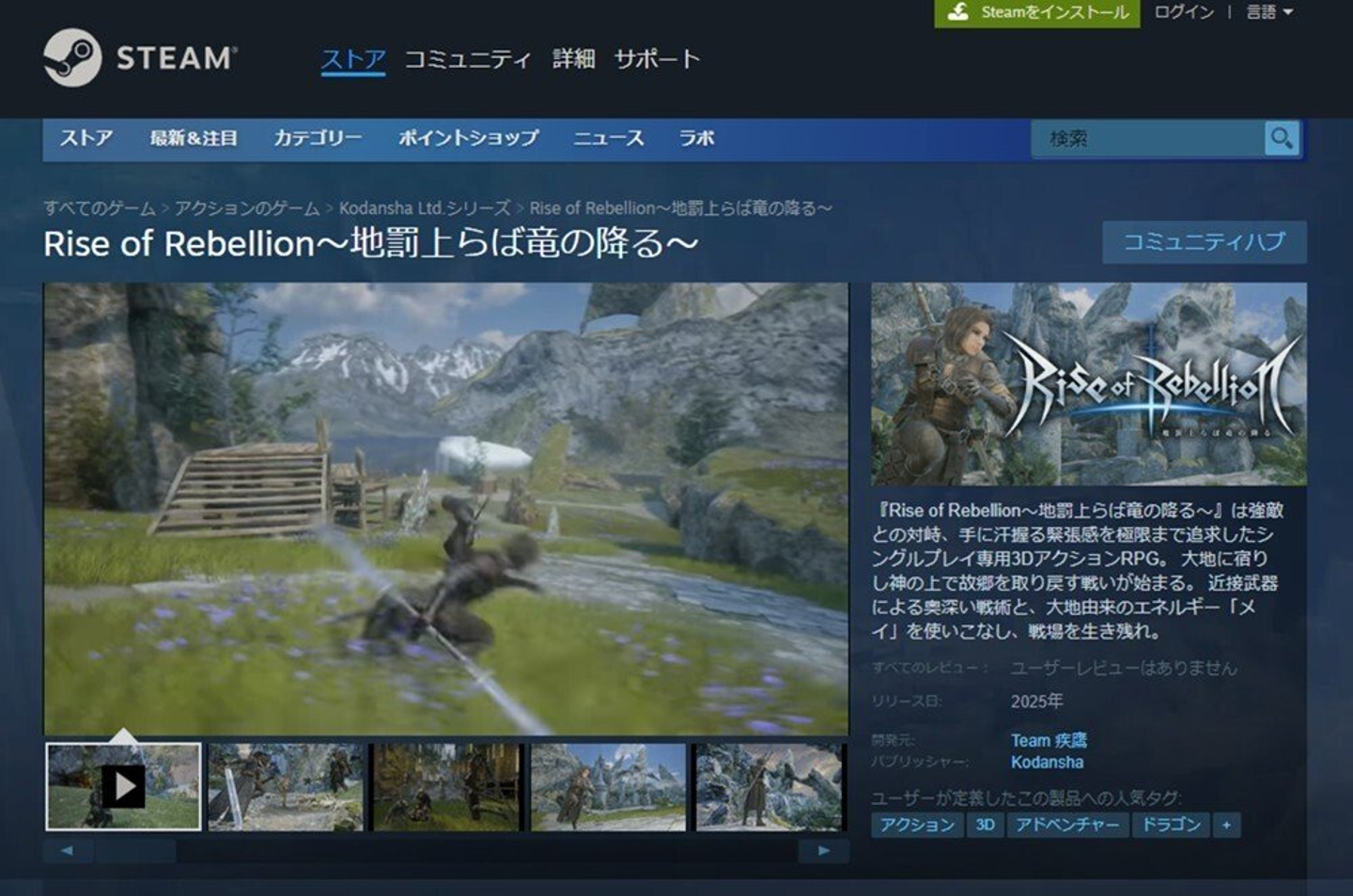Select the fourth screenshot thumbnail
Screen dimensions: 1353x896
[609, 787]
